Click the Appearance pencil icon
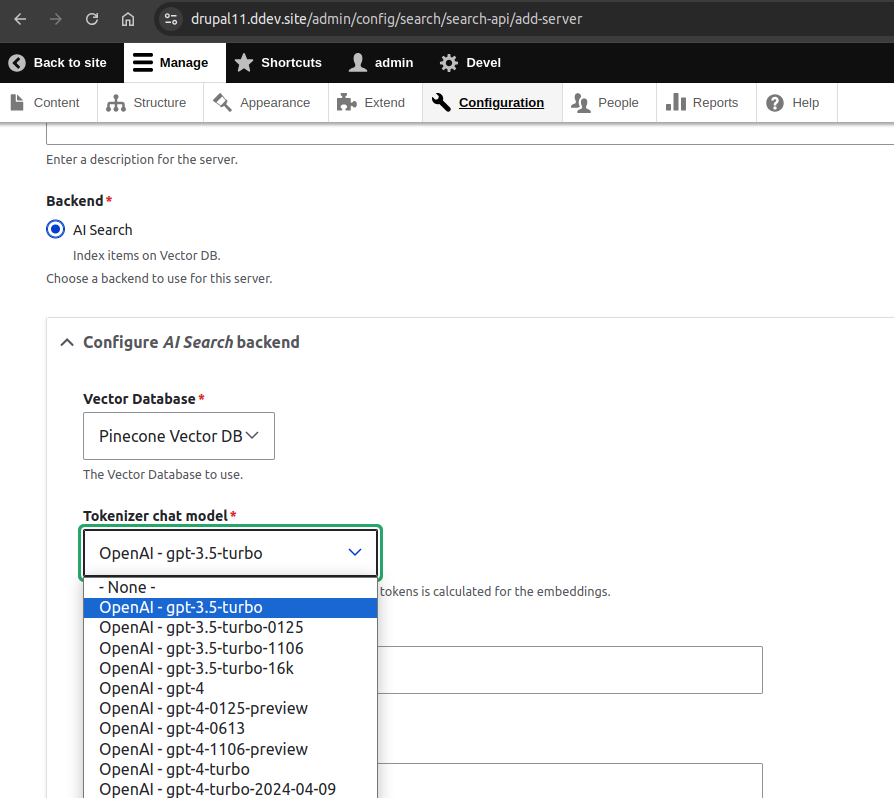The height and width of the screenshot is (798, 894). pos(222,102)
